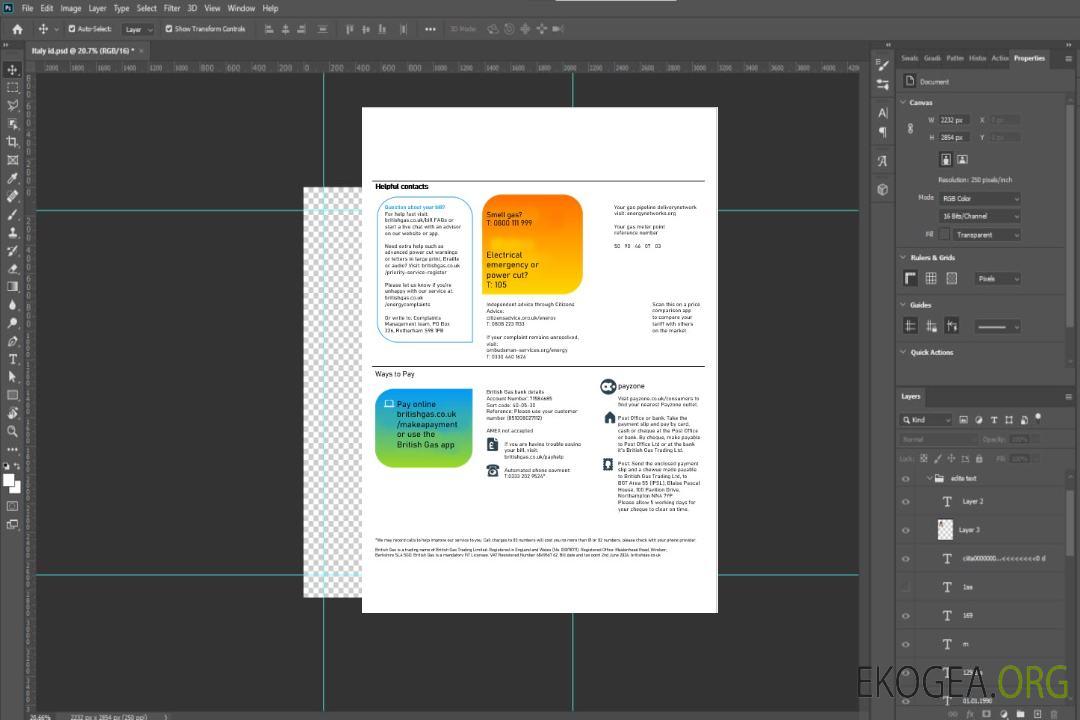This screenshot has width=1080, height=720.
Task: Open the guide line style dropdown
Action: coord(997,327)
